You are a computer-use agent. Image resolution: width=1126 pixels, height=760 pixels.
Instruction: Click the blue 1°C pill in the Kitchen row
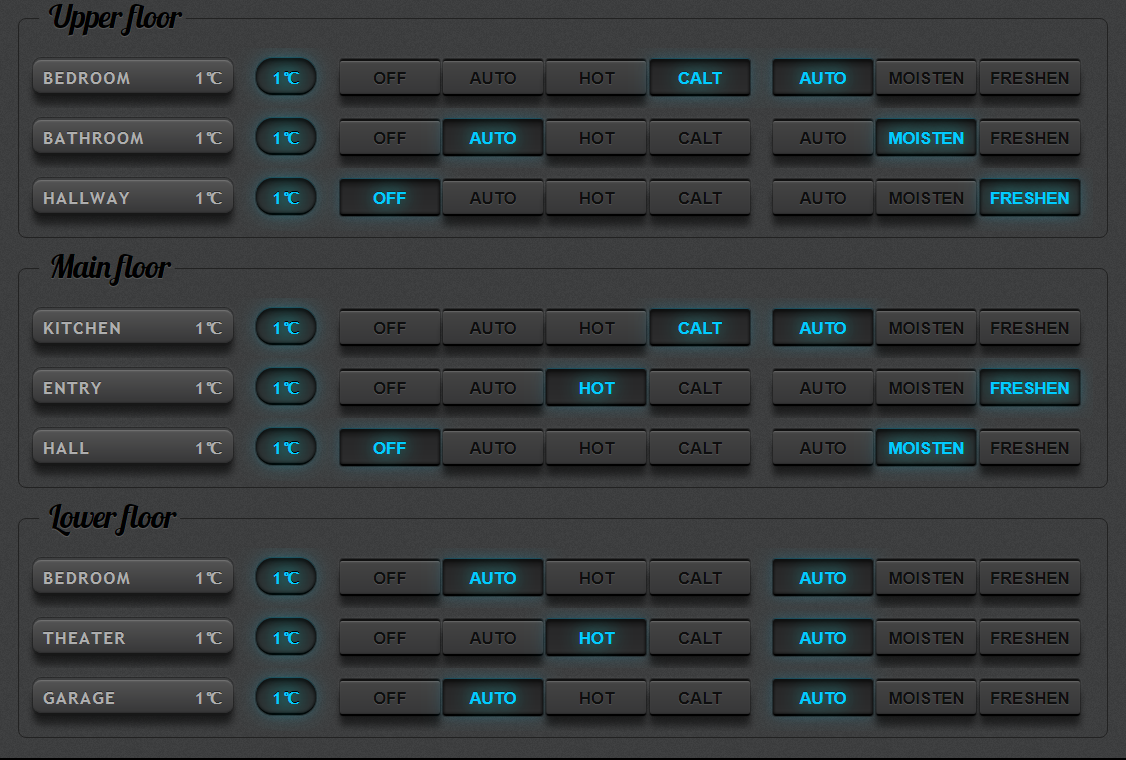[286, 328]
